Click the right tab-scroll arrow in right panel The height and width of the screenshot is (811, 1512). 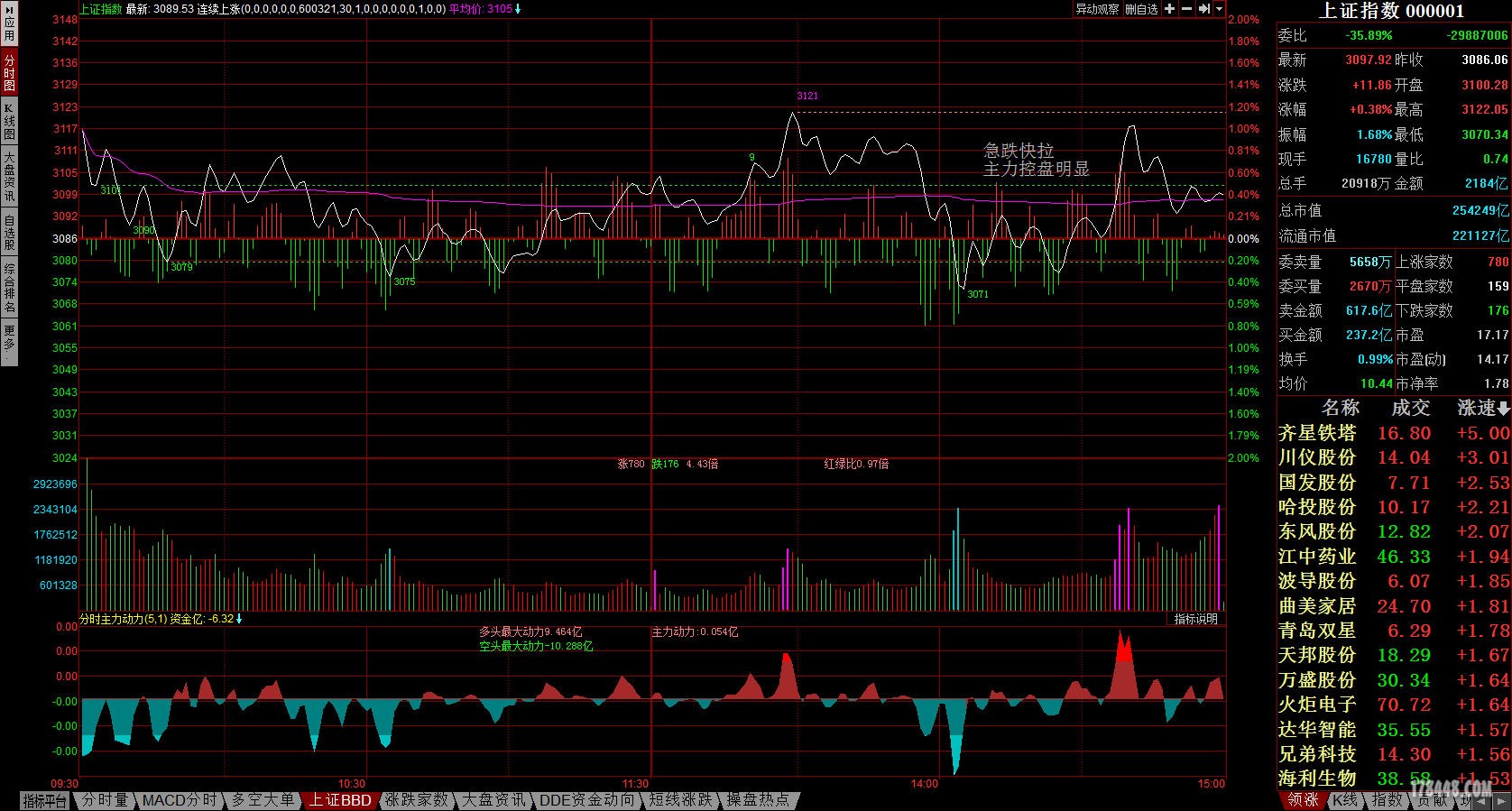click(x=1503, y=800)
